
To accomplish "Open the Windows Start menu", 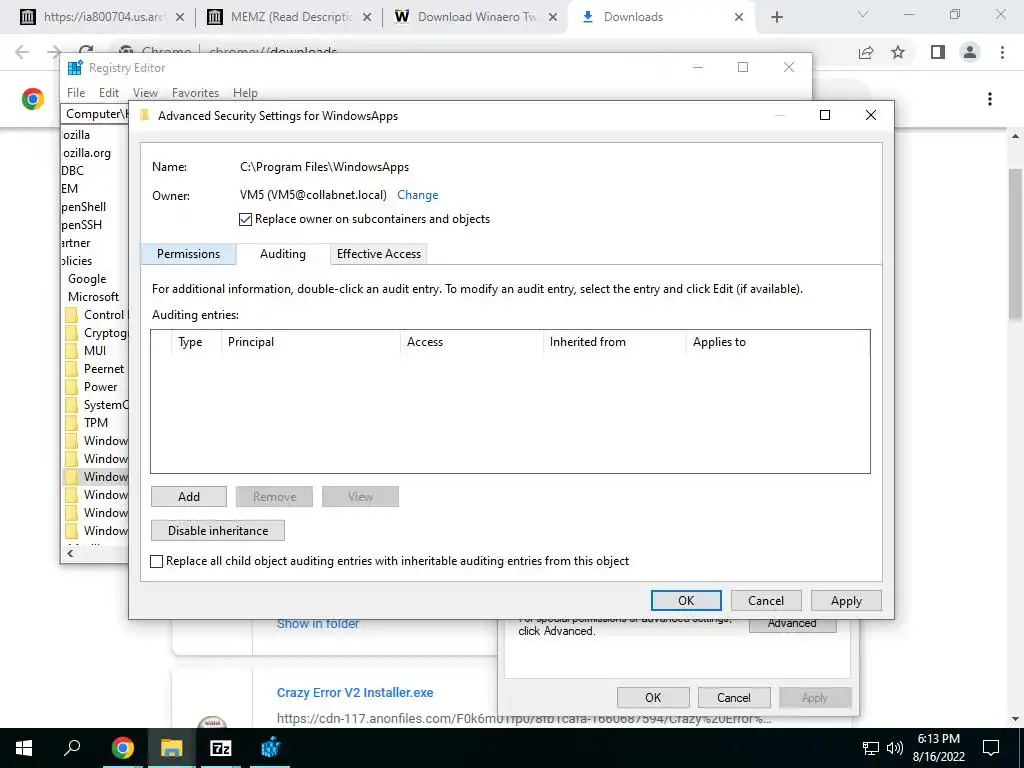I will [x=24, y=748].
